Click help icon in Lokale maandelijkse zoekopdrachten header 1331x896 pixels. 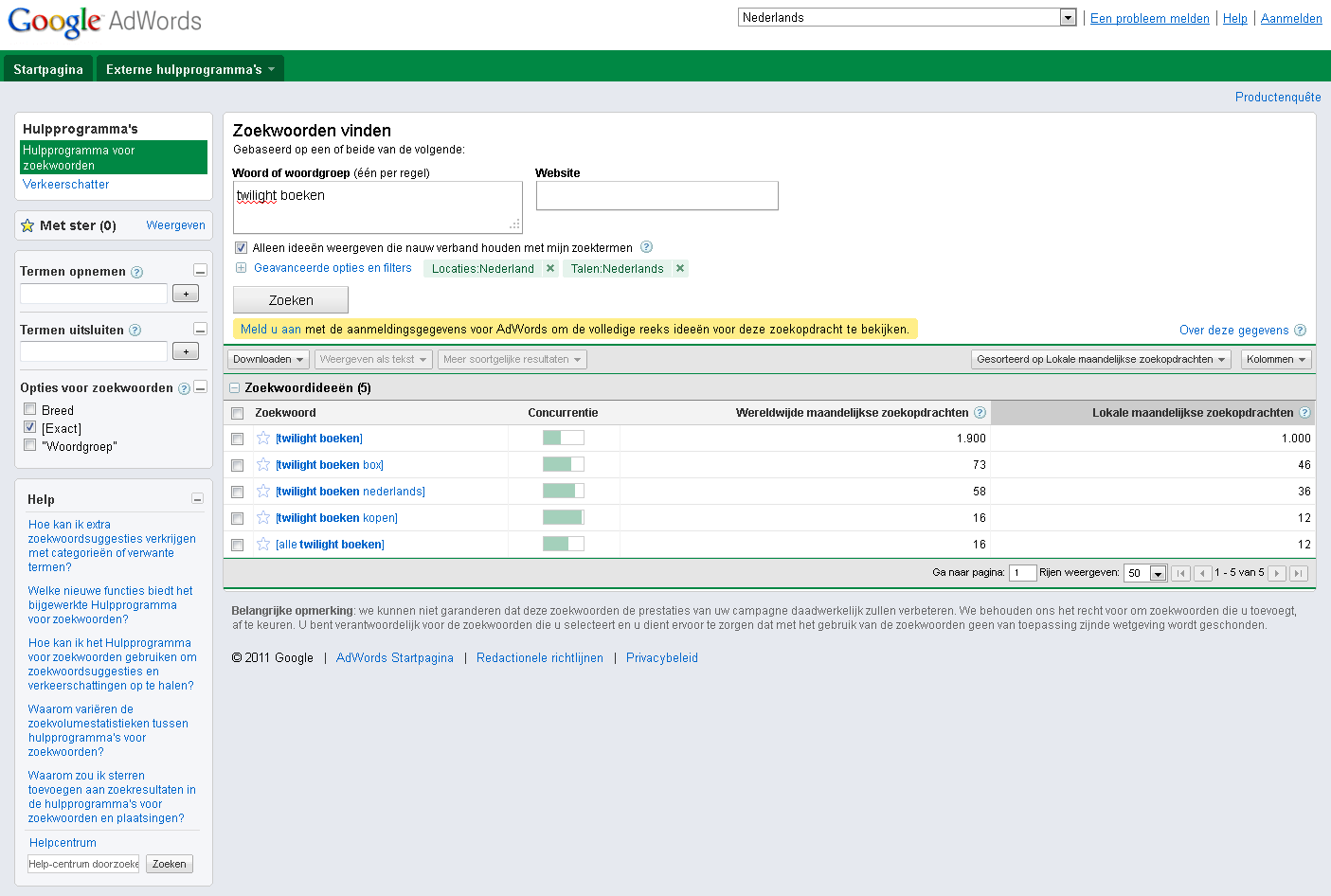[x=1304, y=413]
